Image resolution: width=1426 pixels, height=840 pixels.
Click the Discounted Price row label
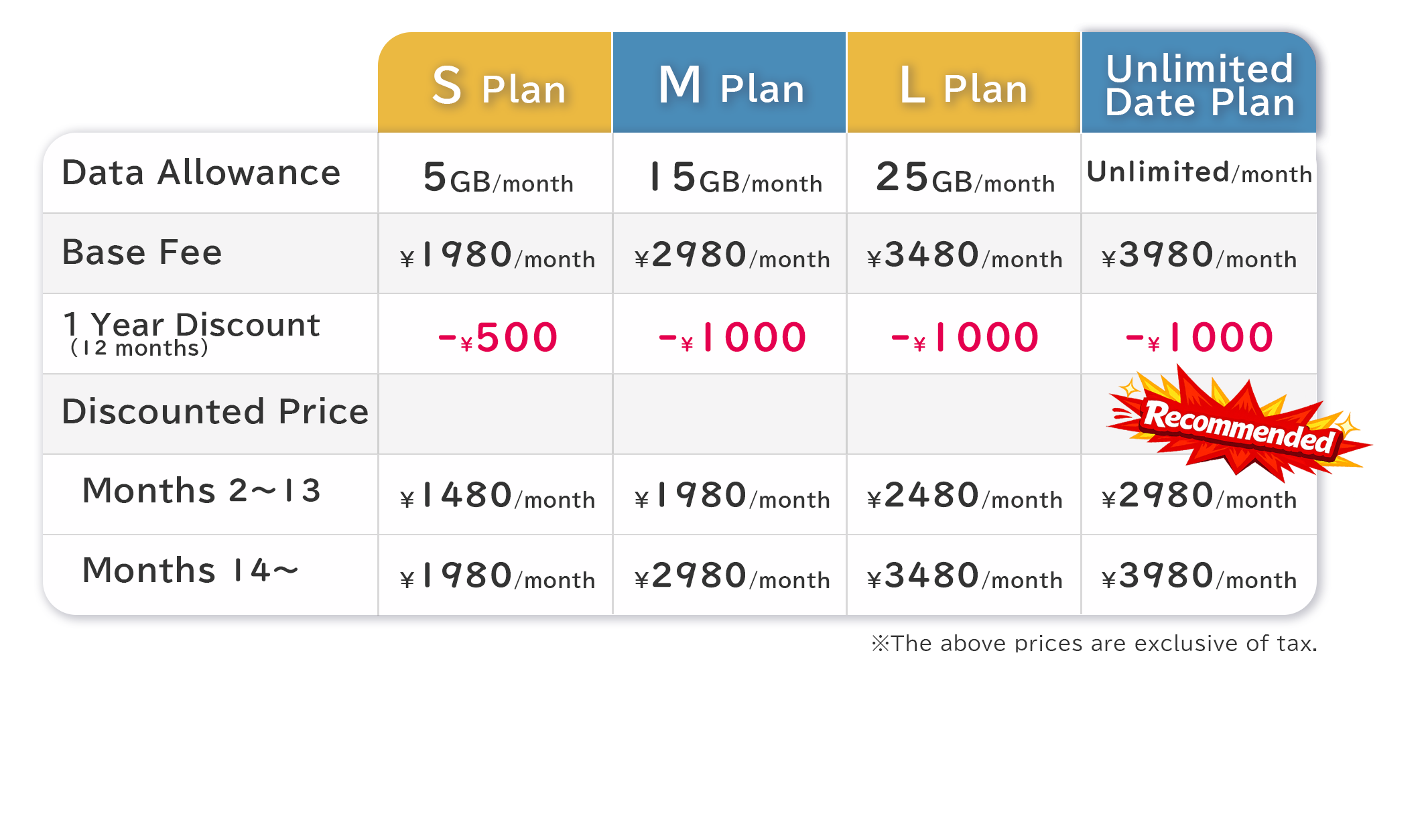215,411
